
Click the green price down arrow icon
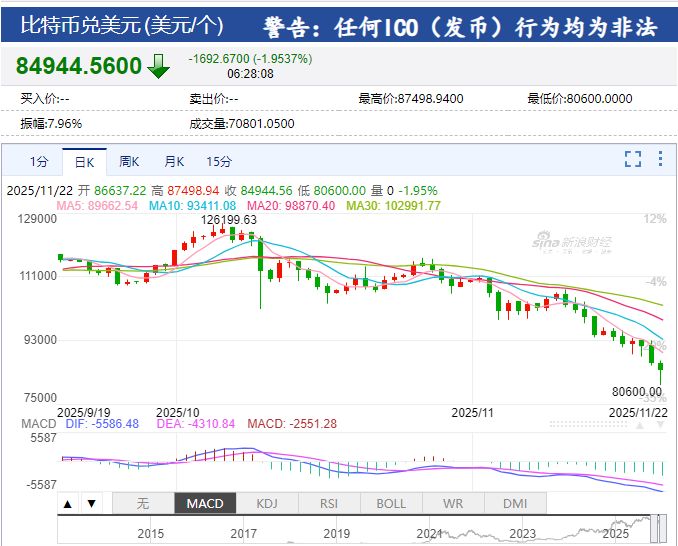158,67
